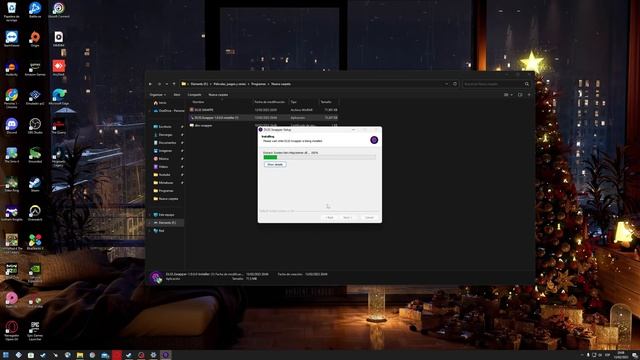Open Música in the navigation pane
Viewport: 640px width, 360px height.
pos(163,159)
